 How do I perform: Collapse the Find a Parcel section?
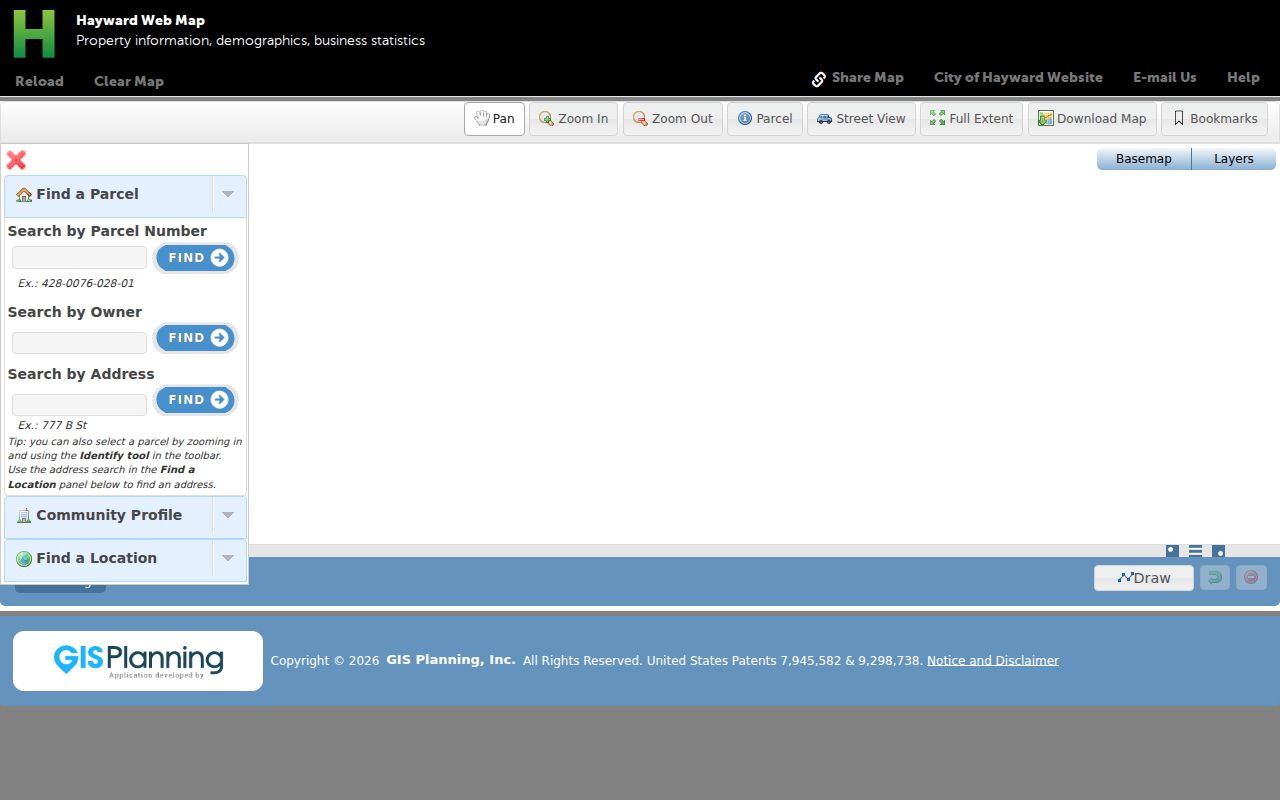125,195
